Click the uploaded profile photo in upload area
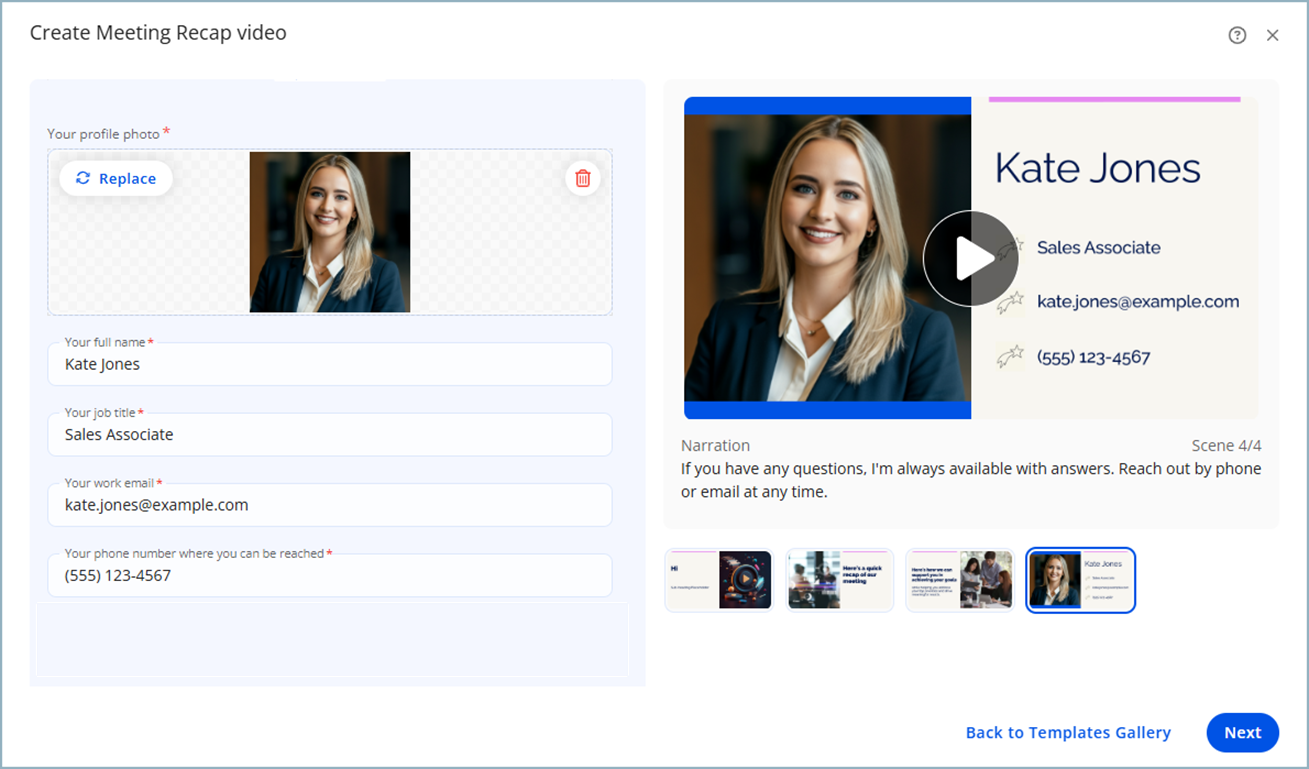 point(330,232)
